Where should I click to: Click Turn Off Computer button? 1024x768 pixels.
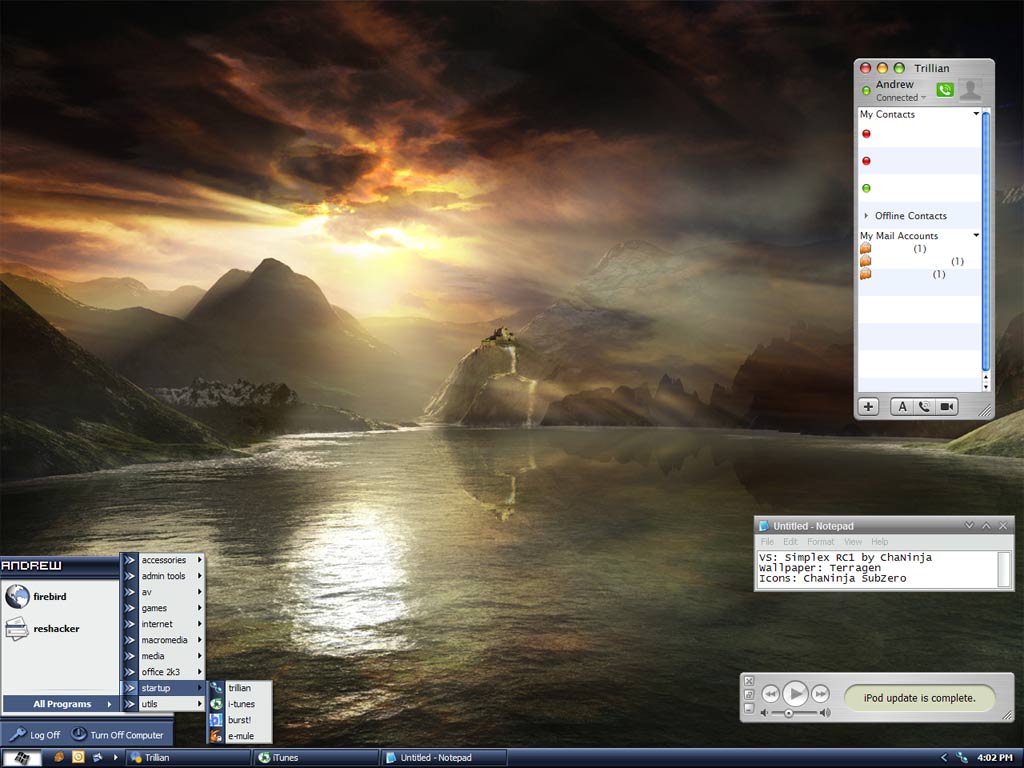(x=118, y=735)
